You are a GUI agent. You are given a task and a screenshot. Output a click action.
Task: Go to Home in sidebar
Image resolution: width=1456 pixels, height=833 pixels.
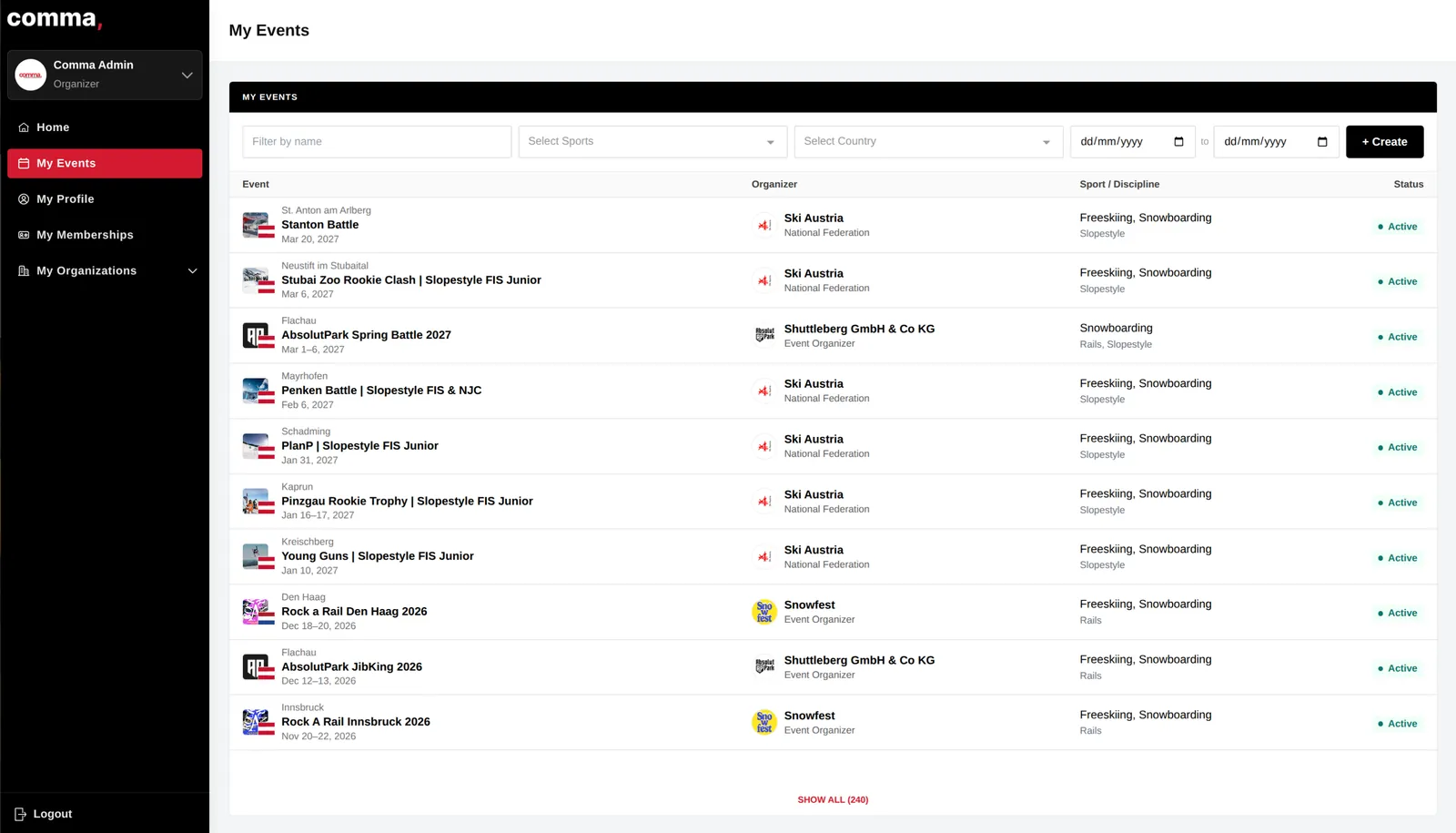click(105, 127)
